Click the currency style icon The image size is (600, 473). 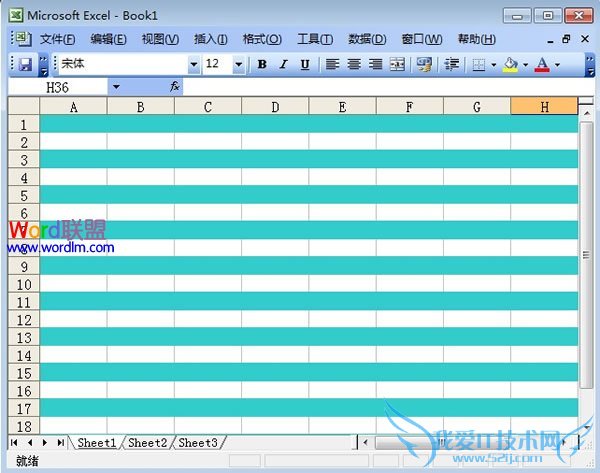[424, 64]
